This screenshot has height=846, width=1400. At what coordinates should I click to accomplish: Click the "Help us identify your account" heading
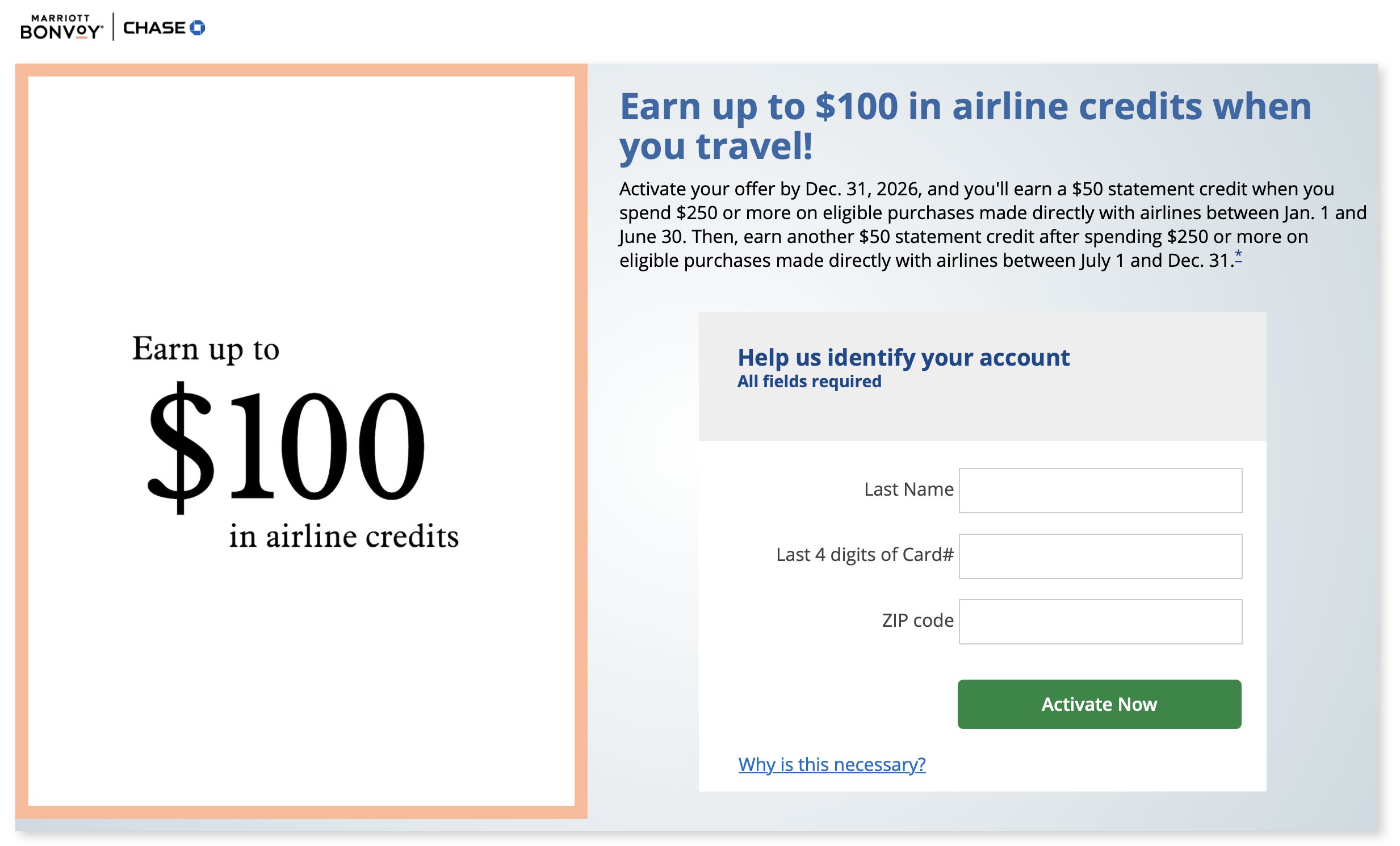[x=903, y=357]
